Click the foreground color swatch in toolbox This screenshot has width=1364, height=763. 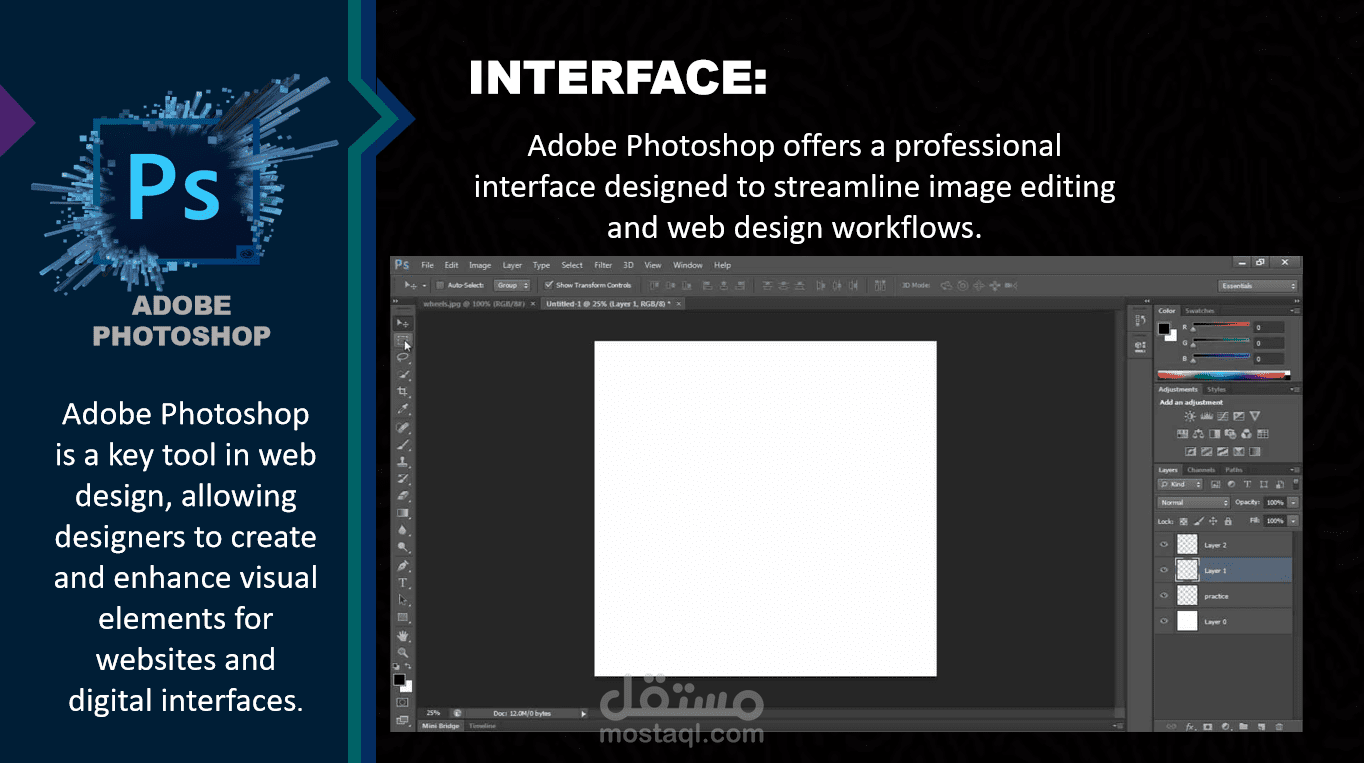(399, 680)
